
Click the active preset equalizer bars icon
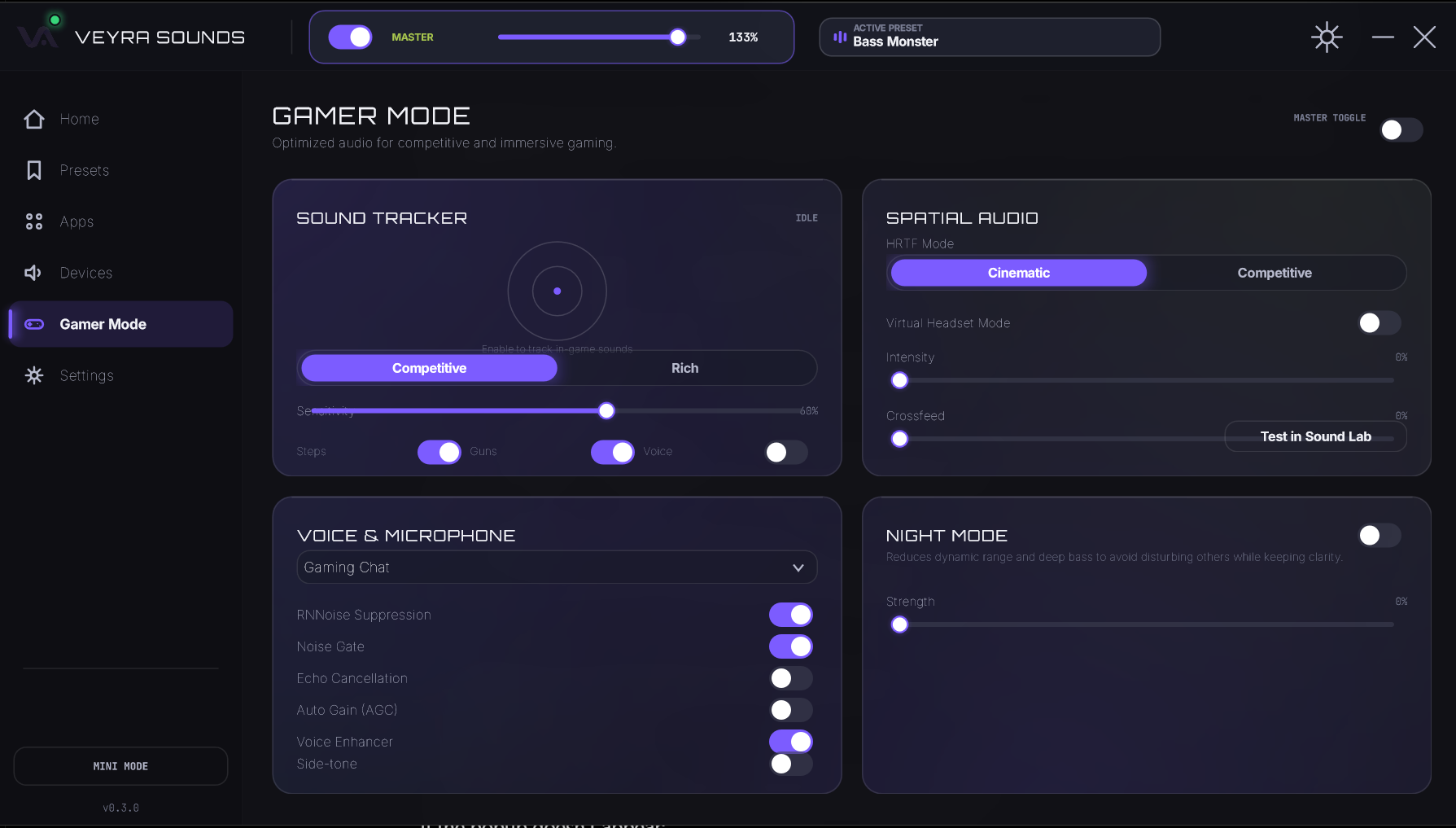(x=840, y=37)
